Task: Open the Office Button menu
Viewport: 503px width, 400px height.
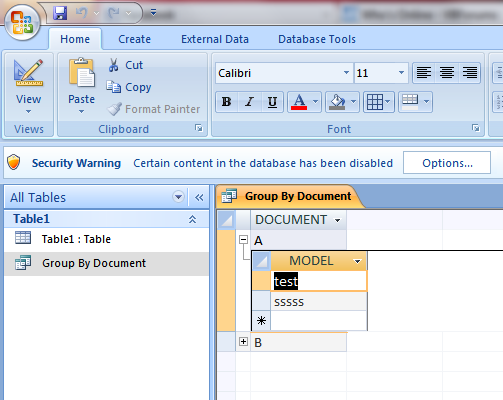Action: (x=22, y=23)
